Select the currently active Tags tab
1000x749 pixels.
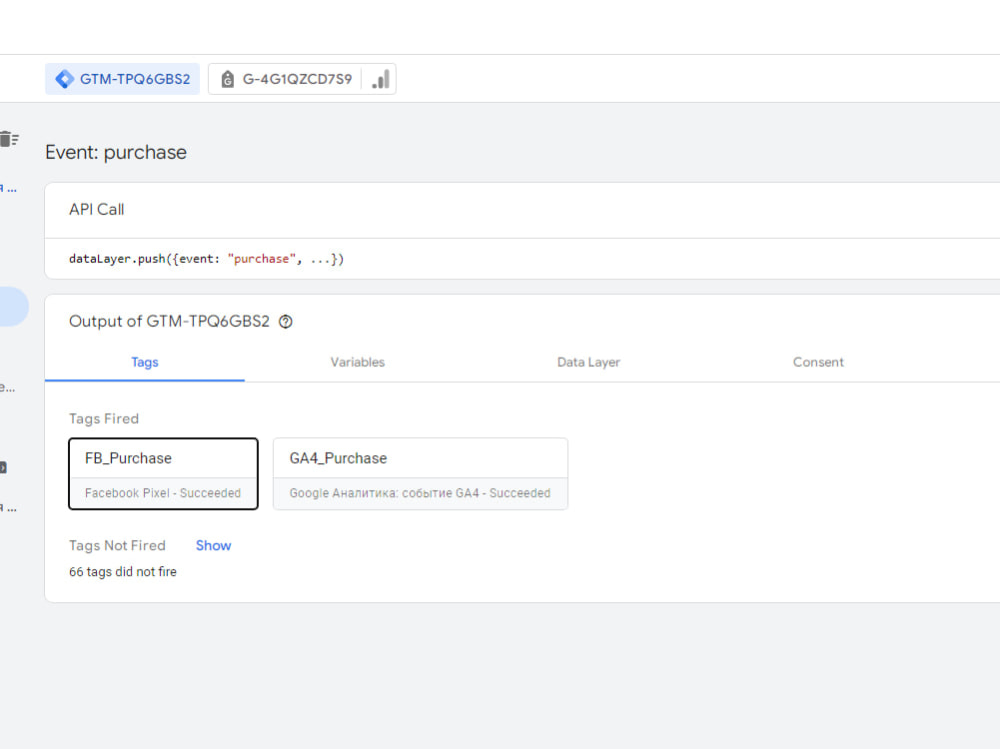144,362
